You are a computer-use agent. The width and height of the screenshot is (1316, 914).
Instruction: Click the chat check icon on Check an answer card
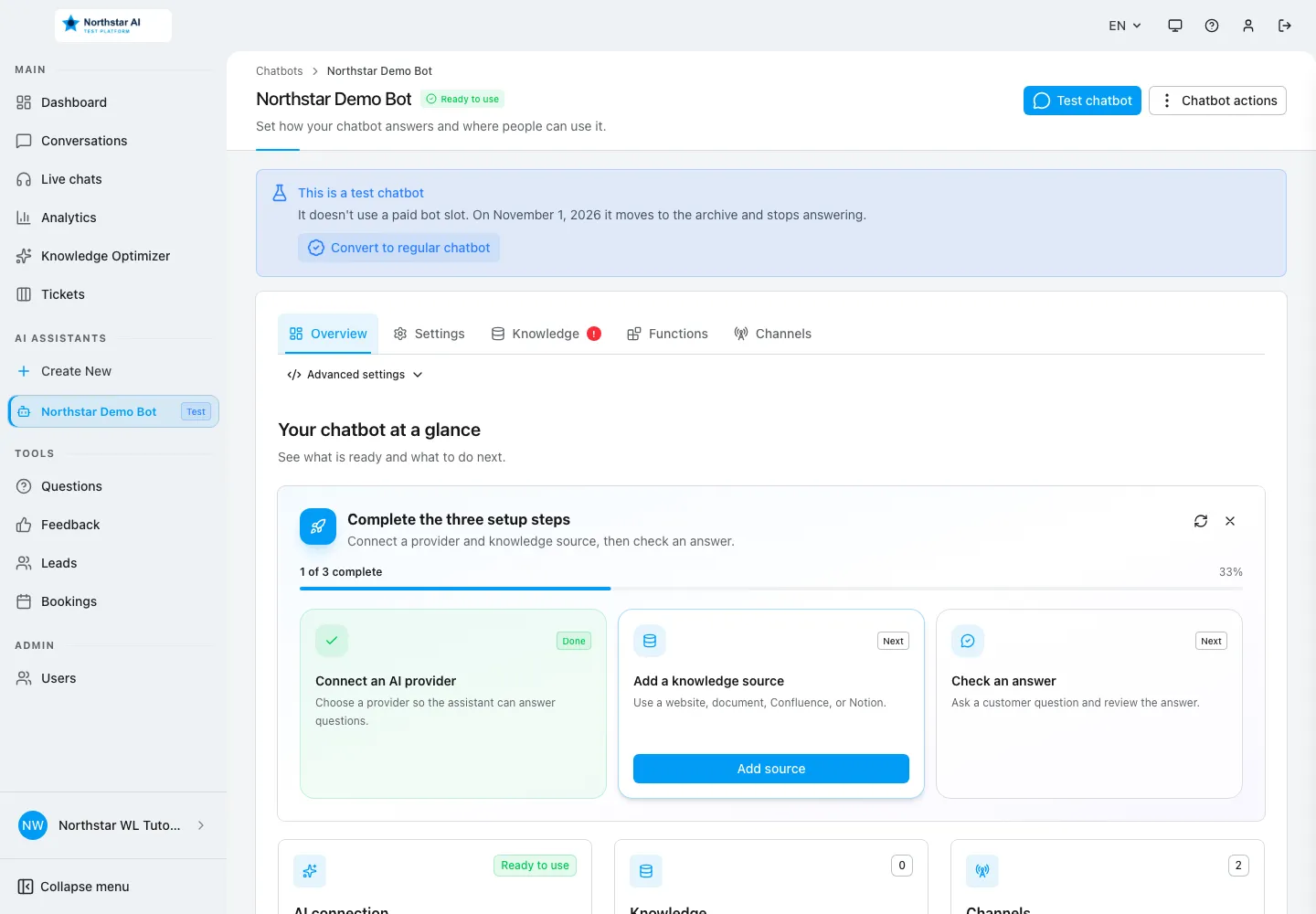(968, 641)
